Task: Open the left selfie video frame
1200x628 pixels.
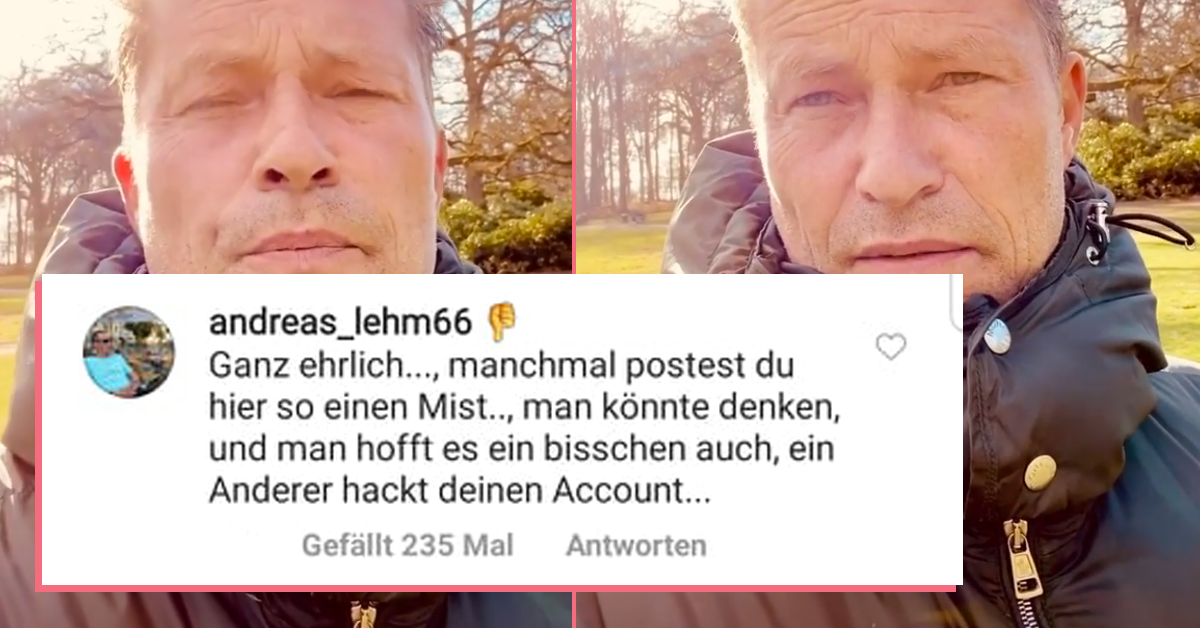Action: (x=286, y=314)
